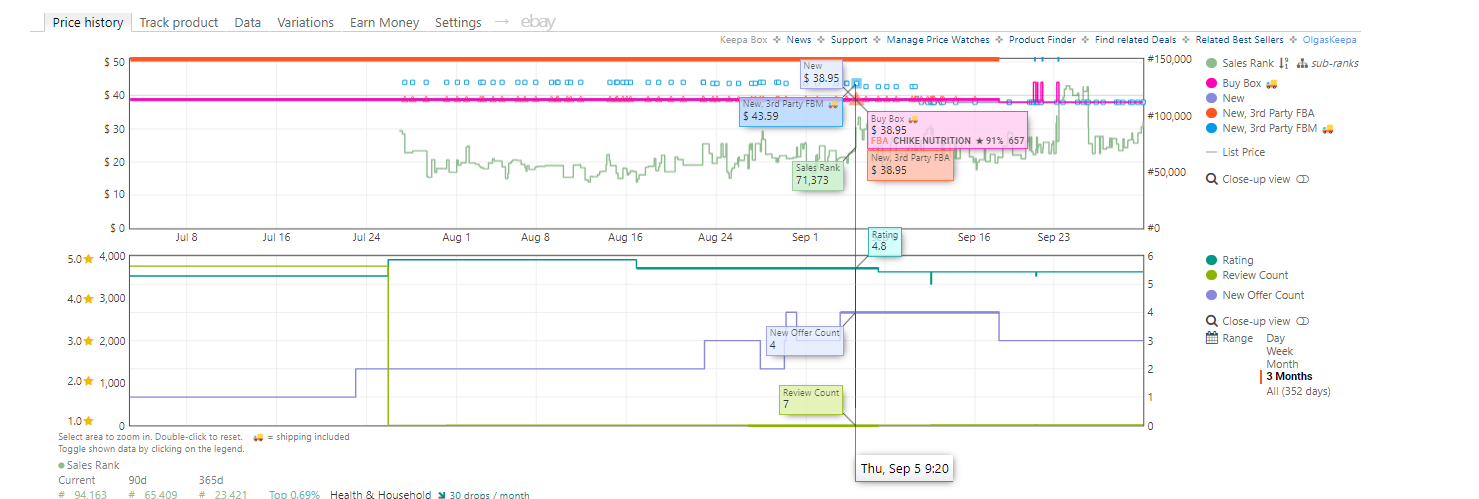1479x499 pixels.
Task: Click truck icon beside 3rd Party FBM legend
Action: (x=1328, y=128)
